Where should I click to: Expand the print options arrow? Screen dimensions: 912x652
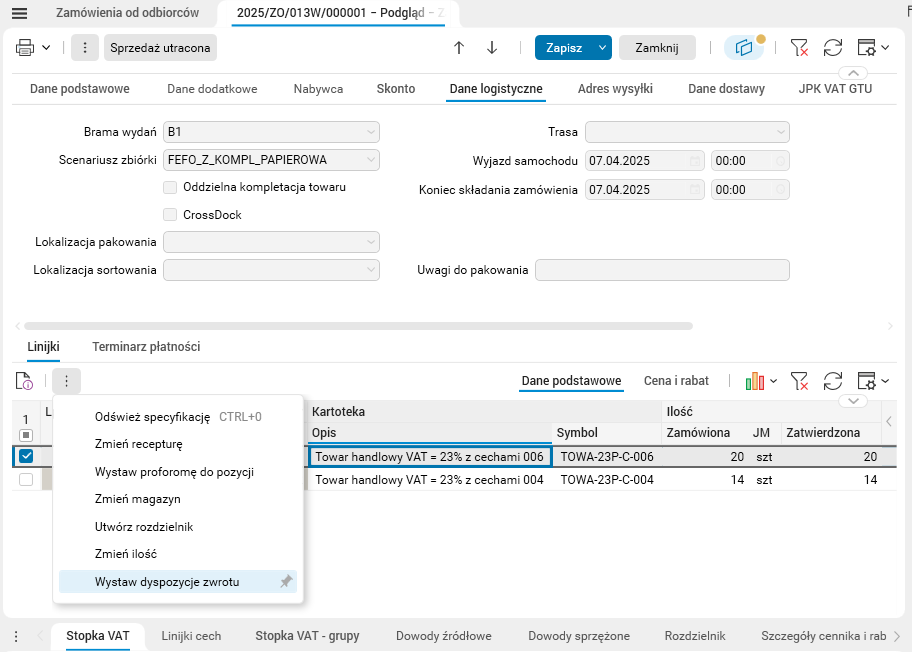(x=47, y=48)
